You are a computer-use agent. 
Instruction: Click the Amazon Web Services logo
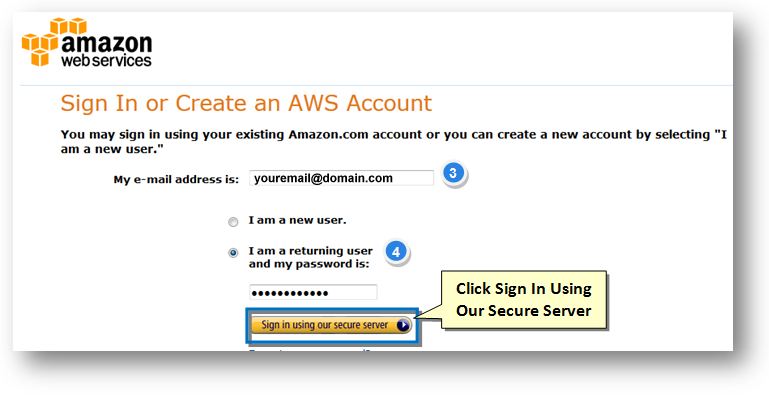[x=87, y=43]
